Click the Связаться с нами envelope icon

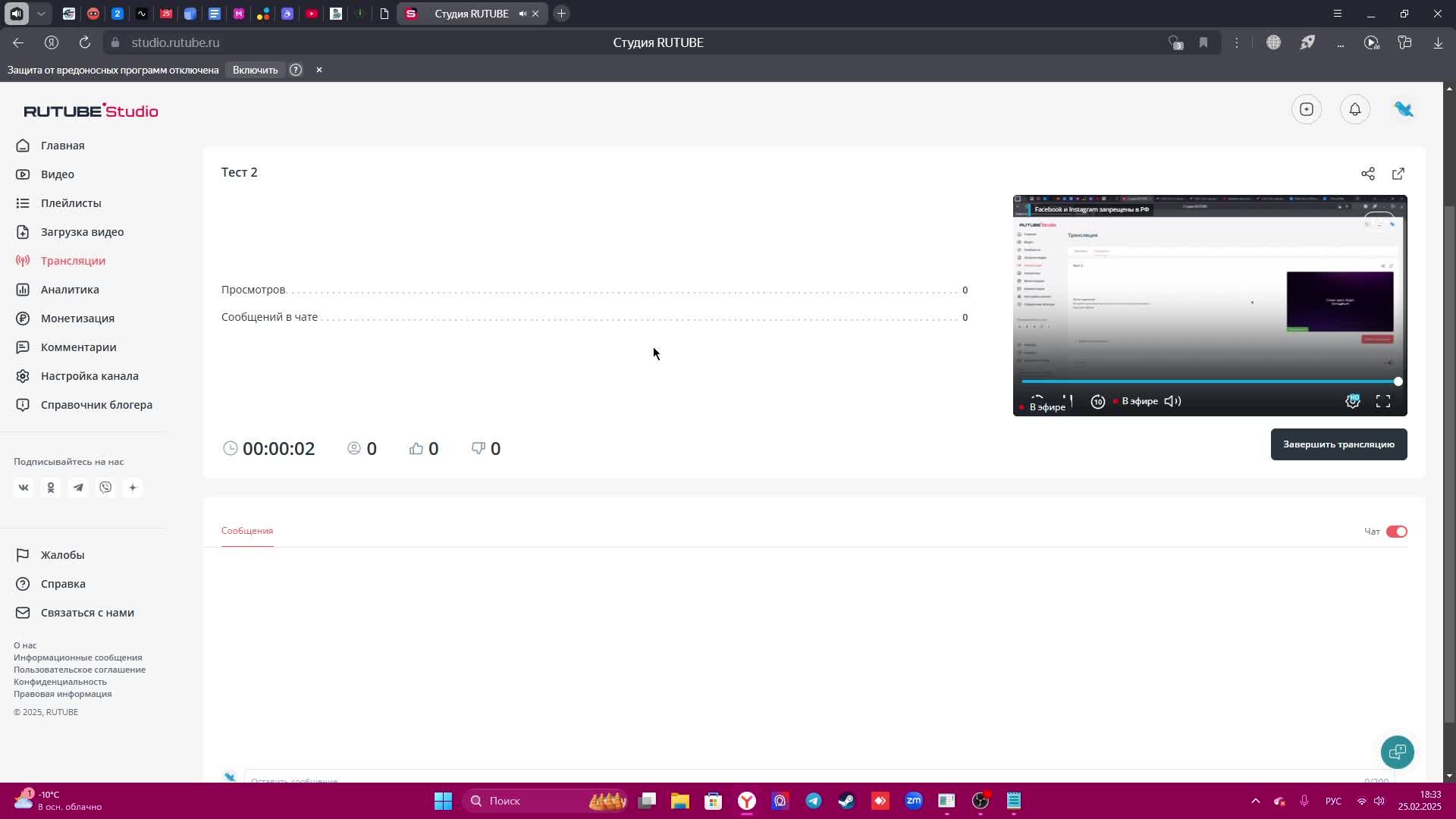click(23, 613)
